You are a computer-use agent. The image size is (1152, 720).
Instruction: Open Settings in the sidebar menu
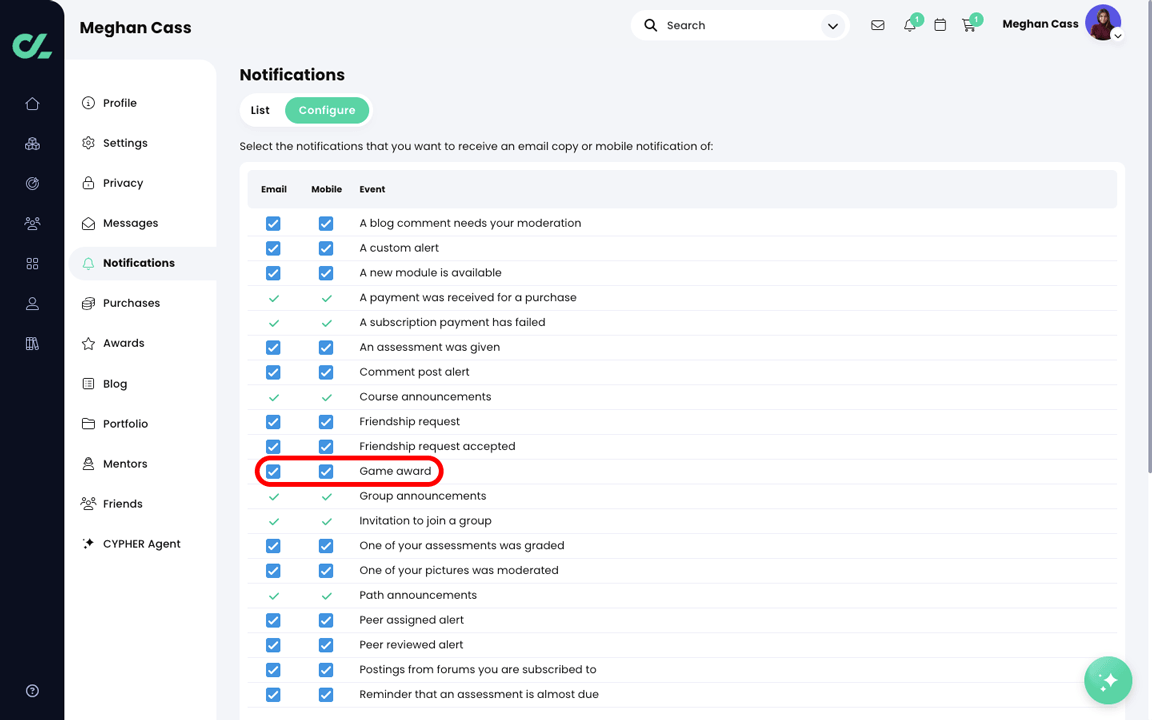[125, 143]
